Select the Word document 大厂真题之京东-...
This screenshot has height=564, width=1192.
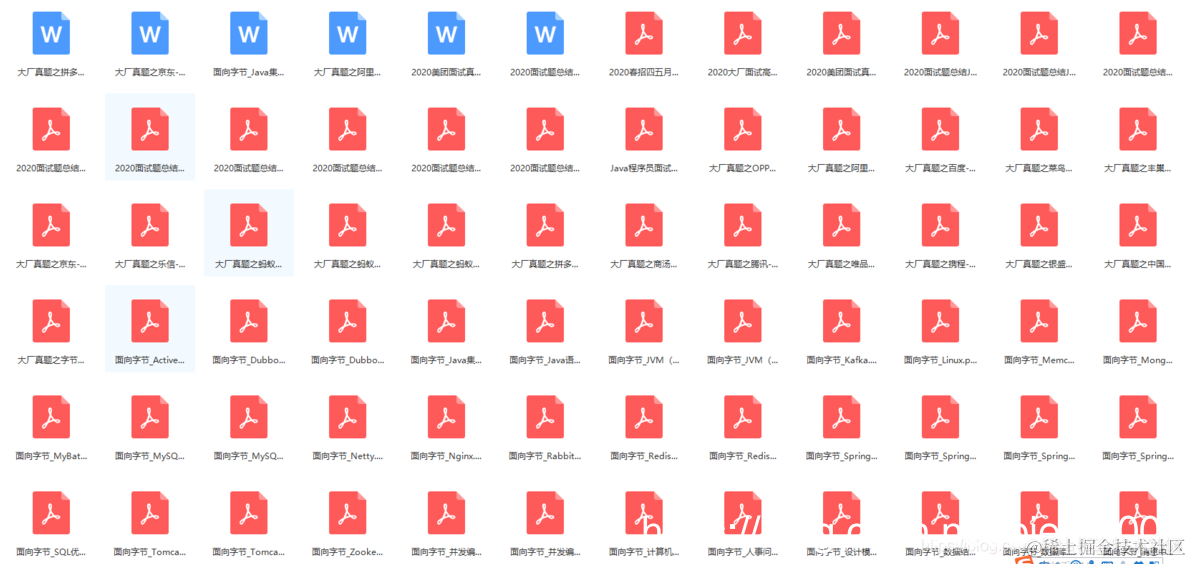click(150, 33)
